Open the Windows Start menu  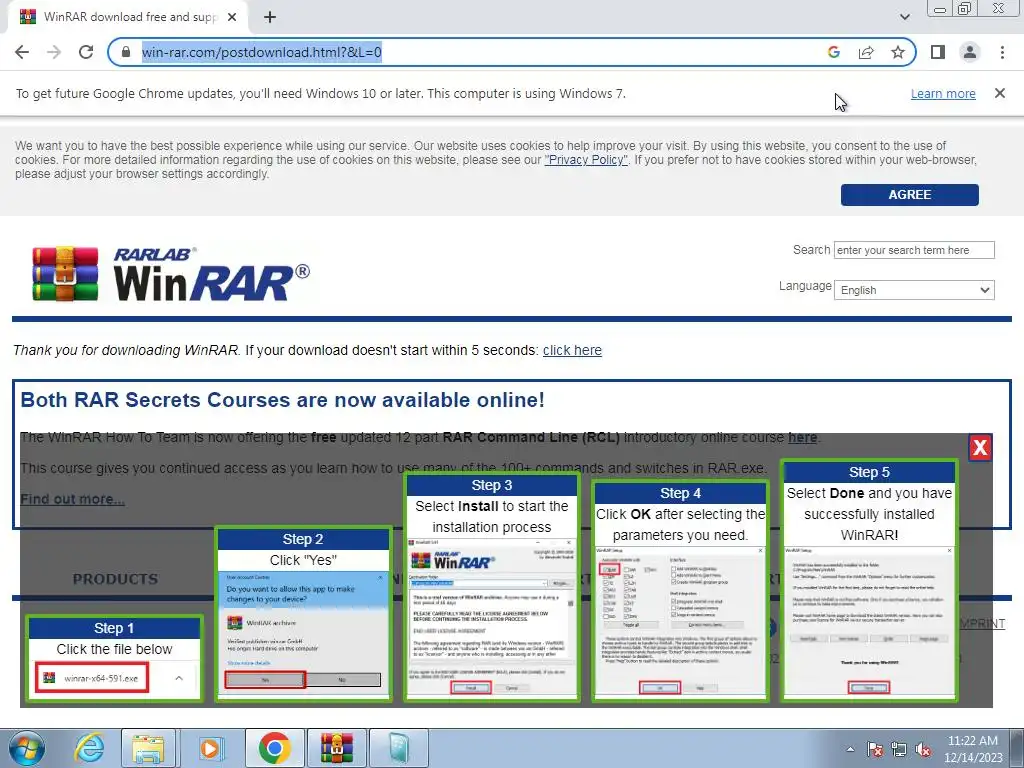[x=25, y=748]
